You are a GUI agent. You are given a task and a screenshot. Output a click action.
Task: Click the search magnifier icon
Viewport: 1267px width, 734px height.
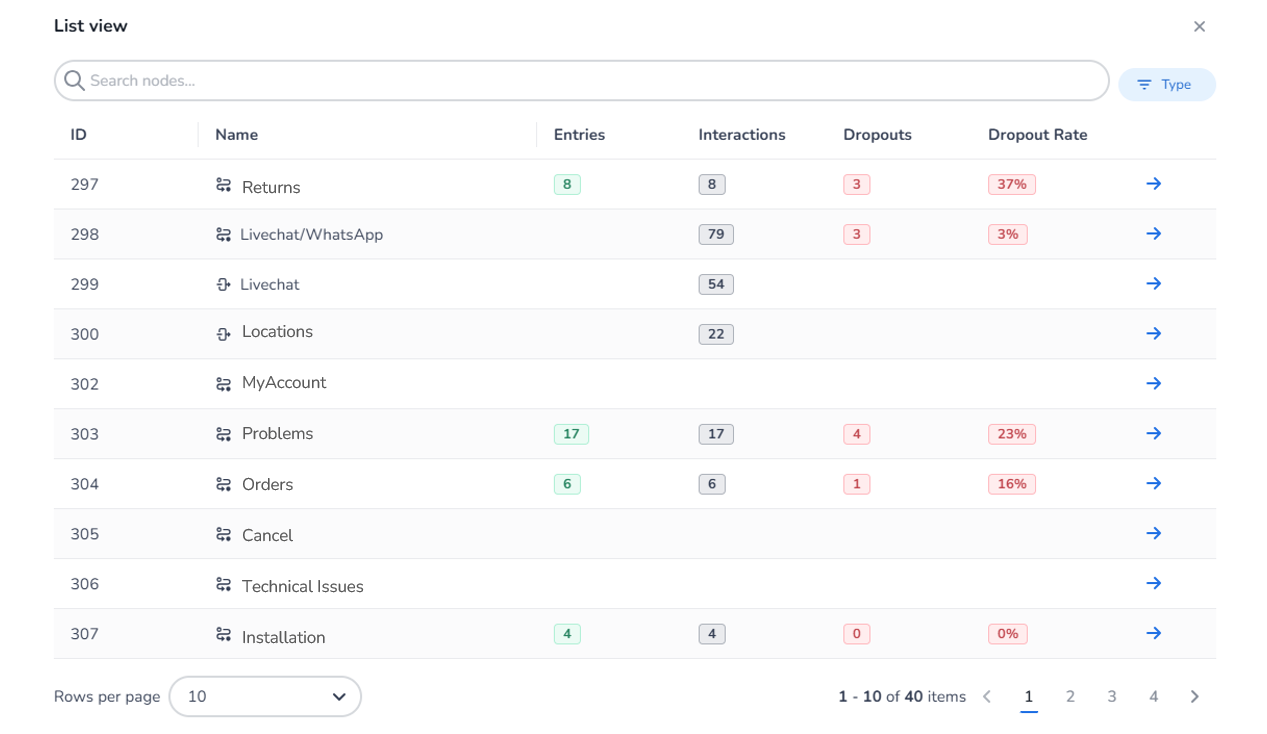(74, 81)
